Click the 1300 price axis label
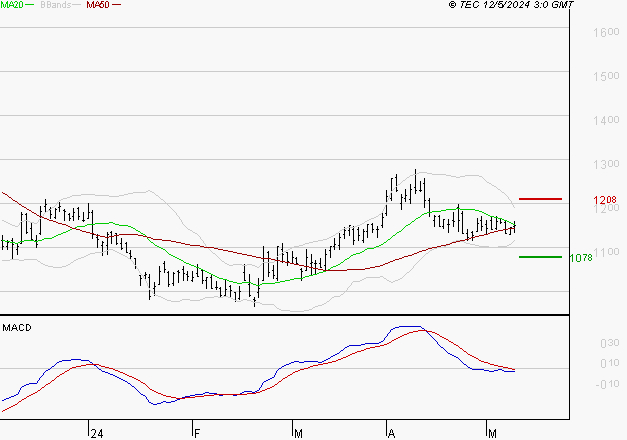627x440 pixels. click(606, 164)
